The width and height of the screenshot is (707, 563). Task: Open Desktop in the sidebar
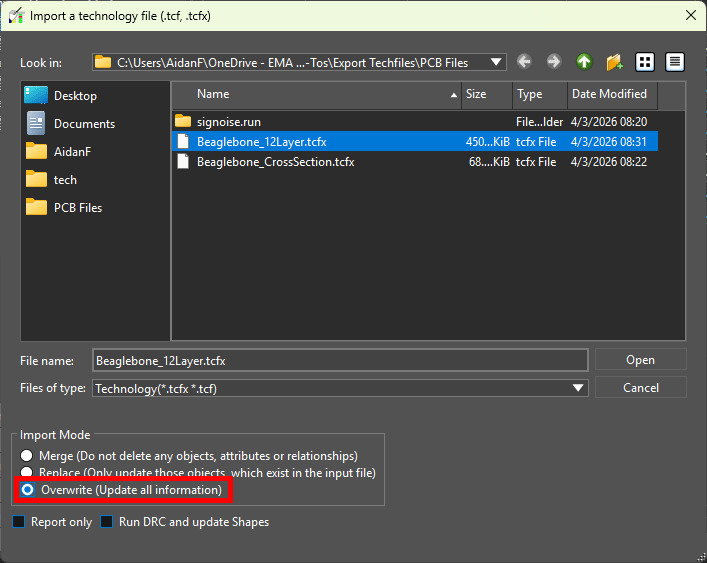(75, 96)
